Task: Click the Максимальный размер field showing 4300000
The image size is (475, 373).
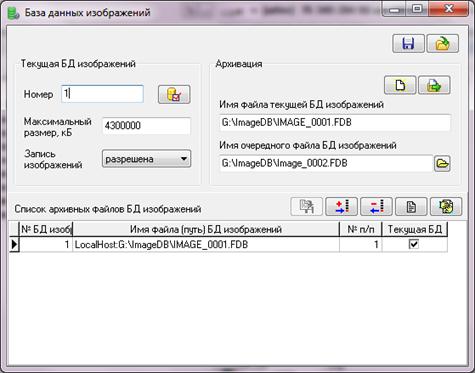Action: click(x=146, y=126)
